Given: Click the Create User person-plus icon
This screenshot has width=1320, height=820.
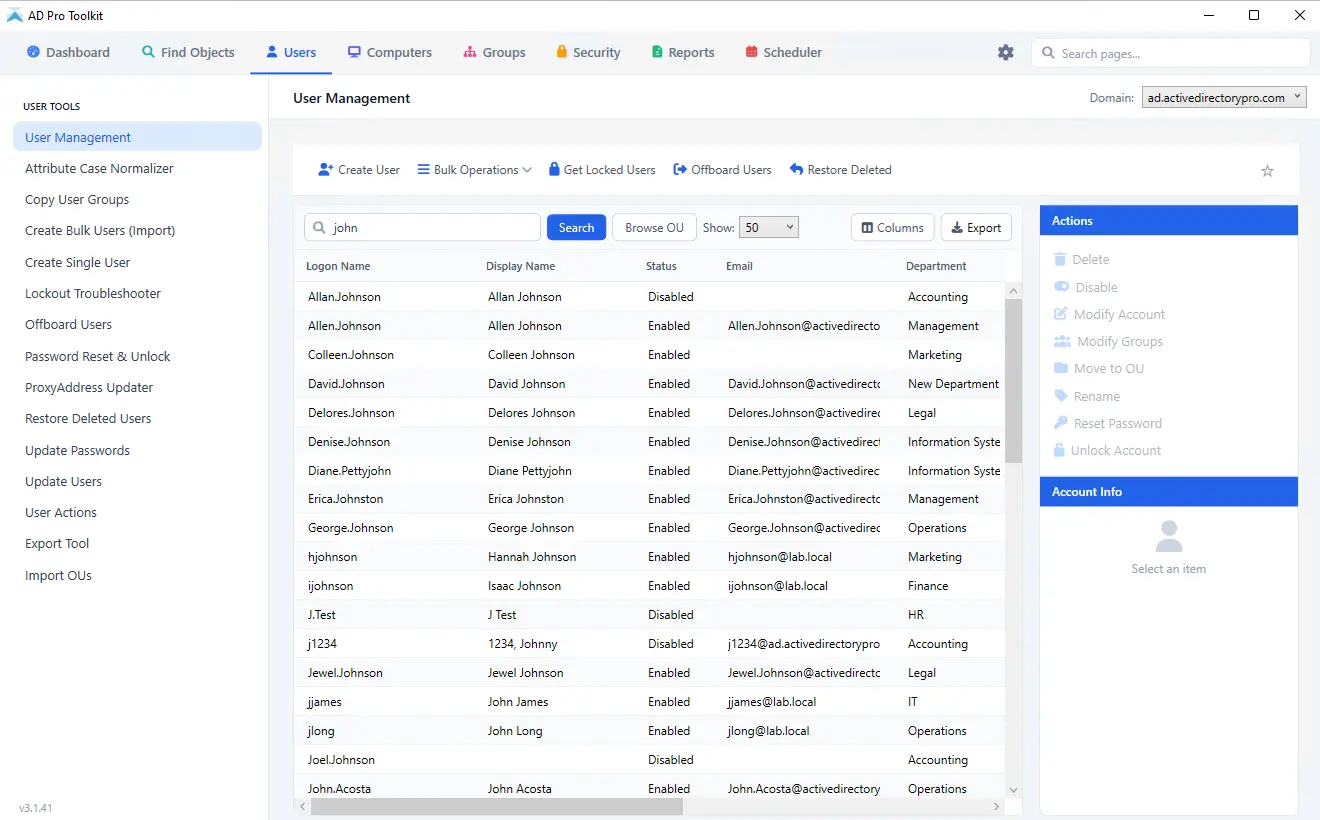Looking at the screenshot, I should [326, 170].
